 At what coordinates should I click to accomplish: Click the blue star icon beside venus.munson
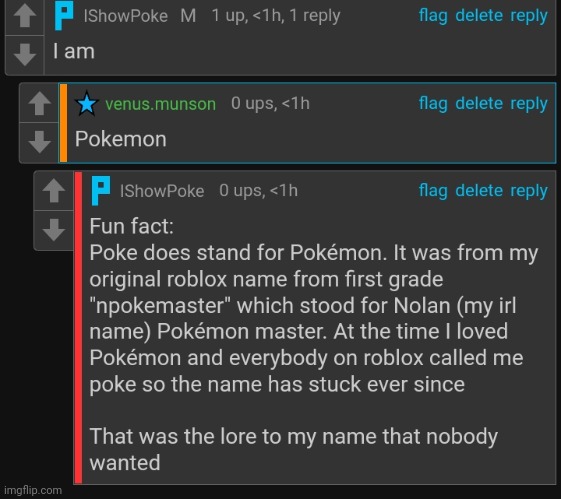click(87, 104)
